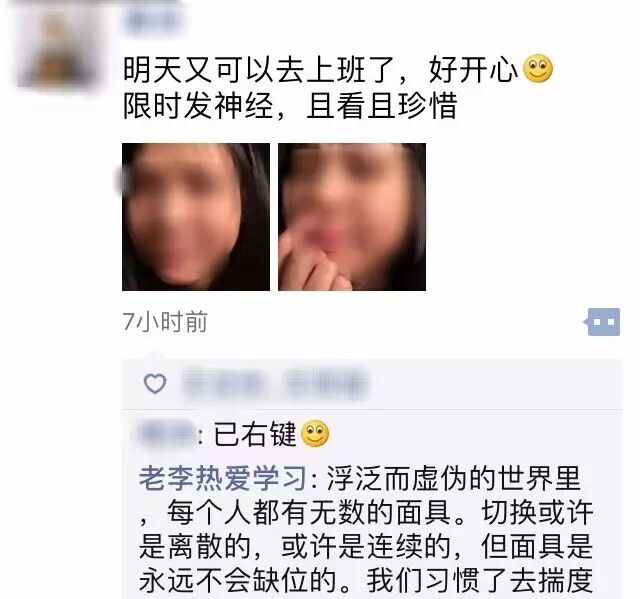The height and width of the screenshot is (599, 640).
Task: Tap the smiley emoji after 已右键
Action: click(315, 433)
